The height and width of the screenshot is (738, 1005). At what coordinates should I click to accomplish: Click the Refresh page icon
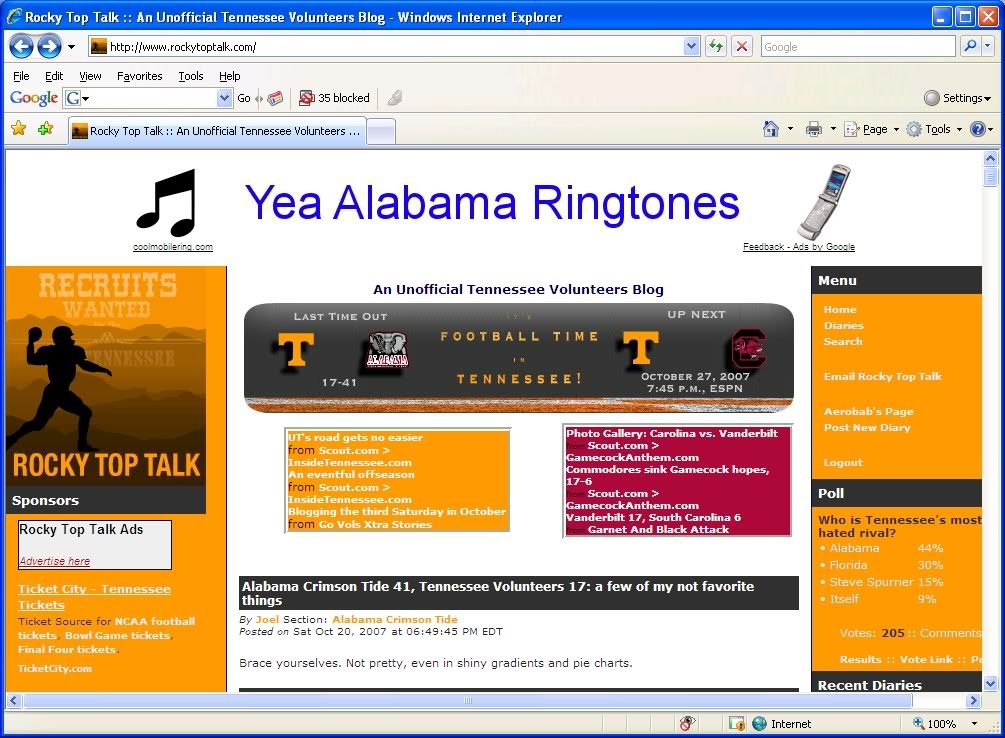click(716, 46)
